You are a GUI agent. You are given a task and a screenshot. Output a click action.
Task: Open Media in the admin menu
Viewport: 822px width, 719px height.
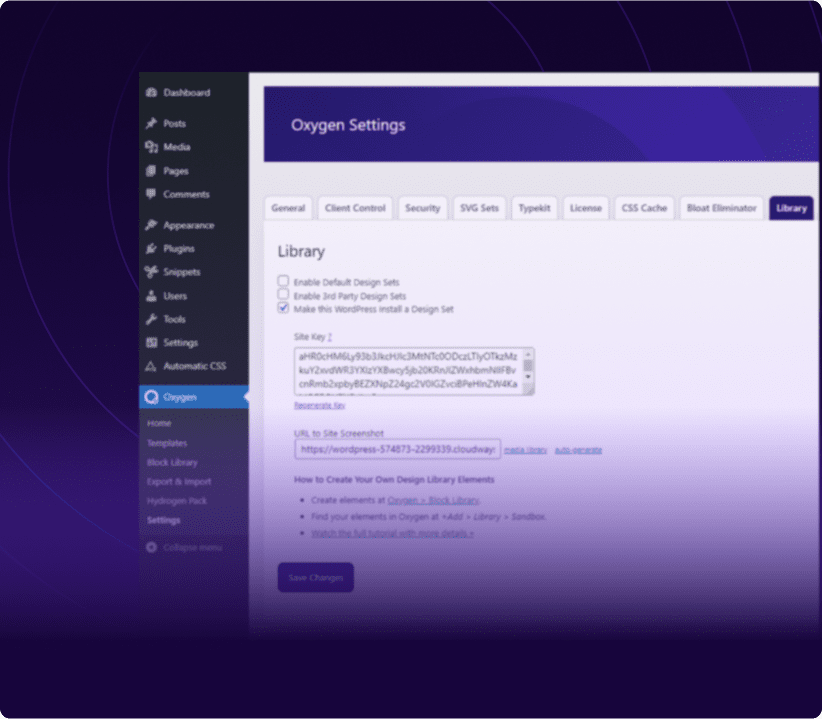177,147
